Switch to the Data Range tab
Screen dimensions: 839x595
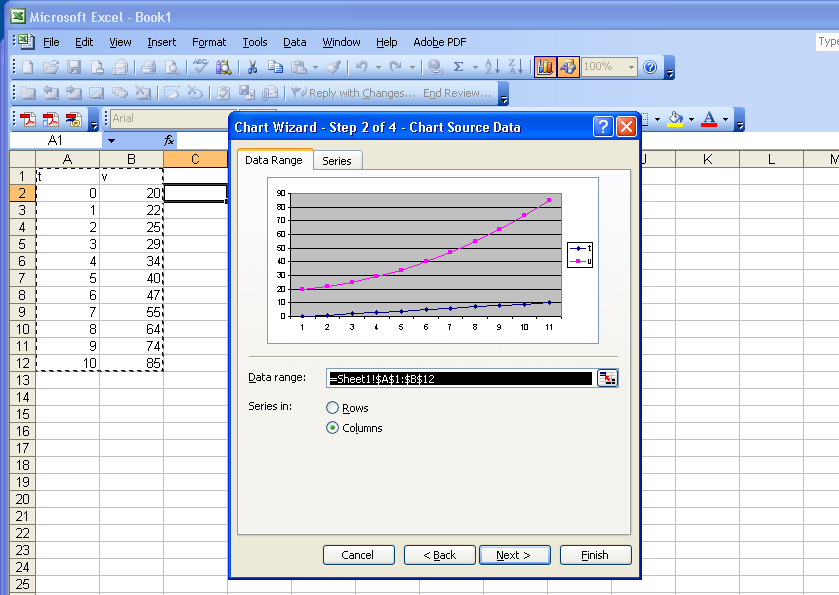pyautogui.click(x=274, y=159)
